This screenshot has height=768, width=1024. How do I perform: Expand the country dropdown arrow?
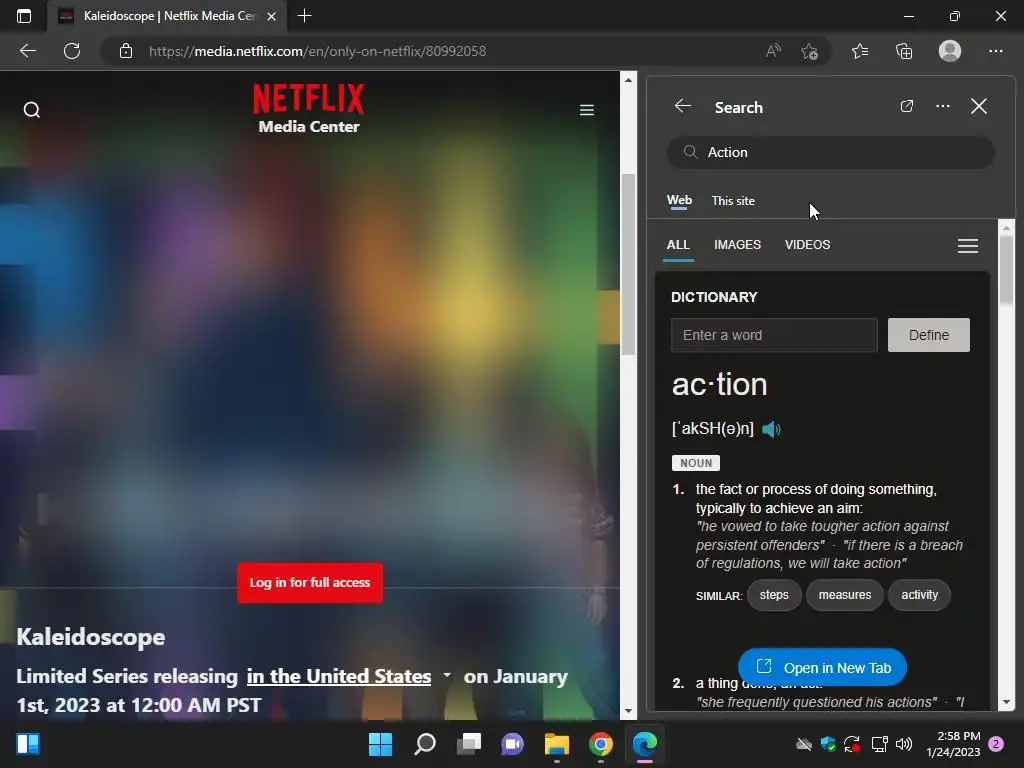447,675
